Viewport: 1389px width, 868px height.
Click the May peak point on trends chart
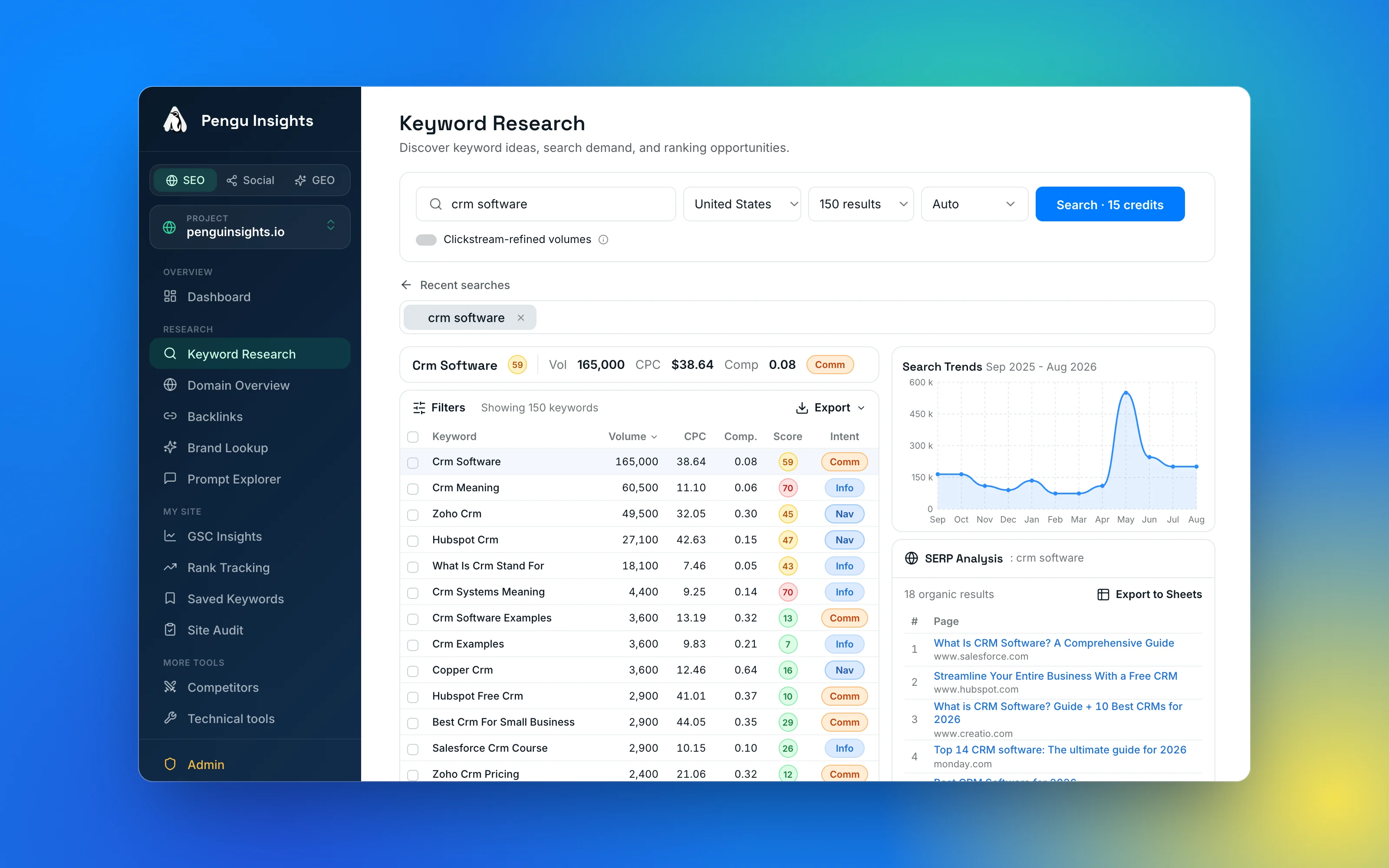tap(1126, 393)
